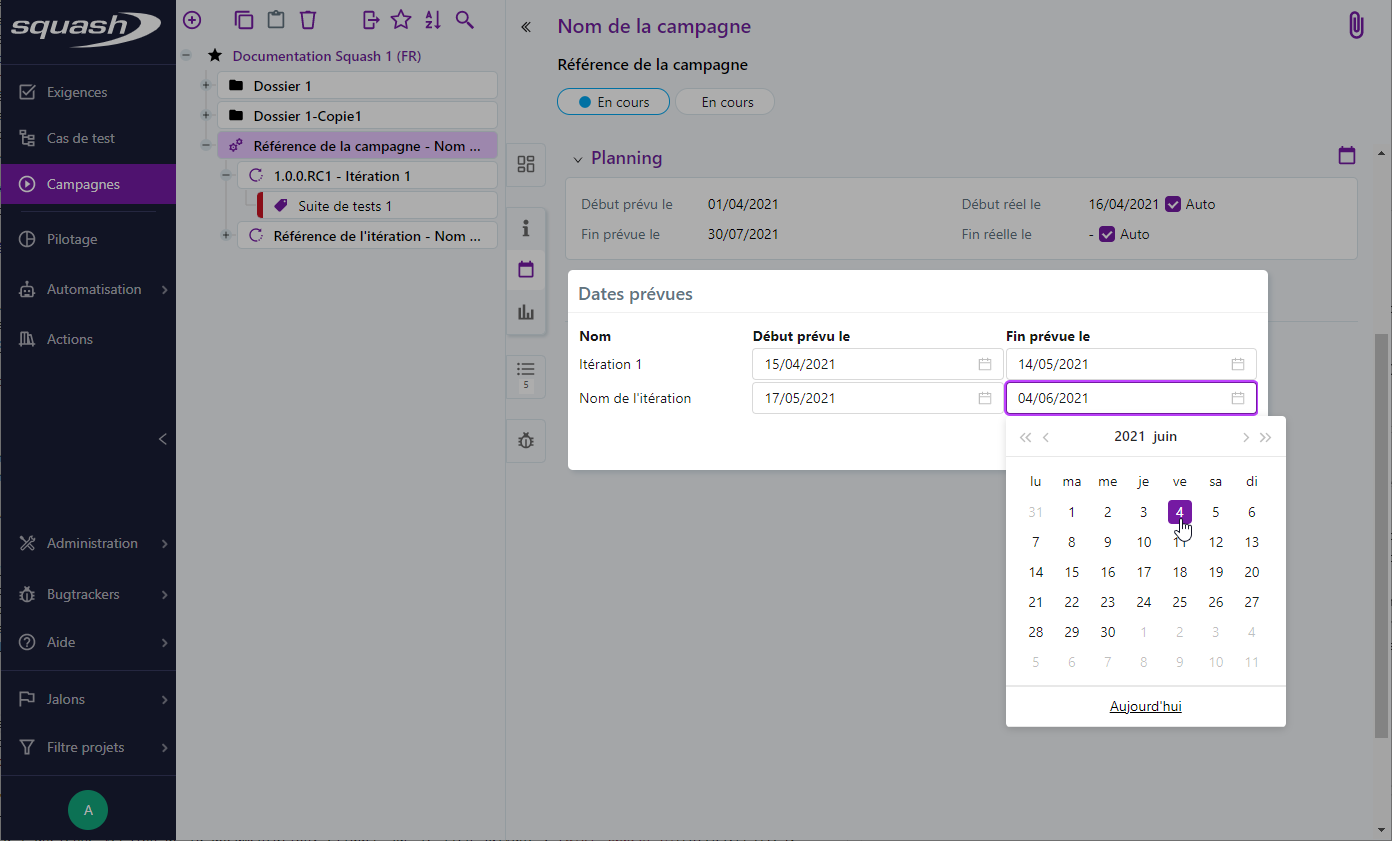The height and width of the screenshot is (841, 1392).
Task: Open the search icon above the tree
Action: (464, 19)
